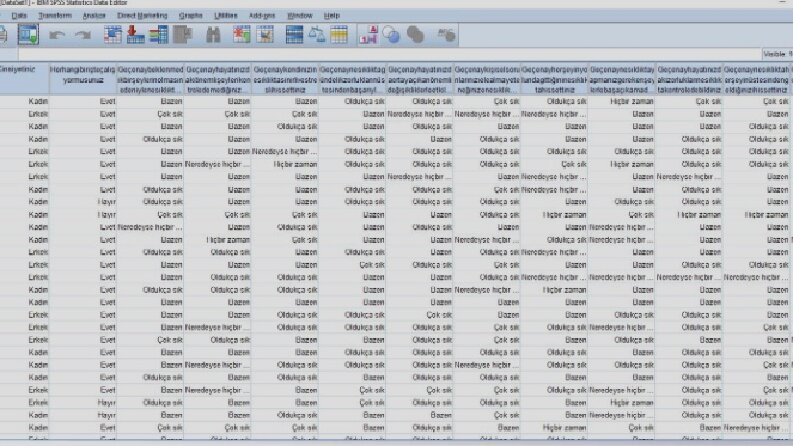Click the Redo arrow in toolbar
This screenshot has height=446, width=793.
point(82,35)
